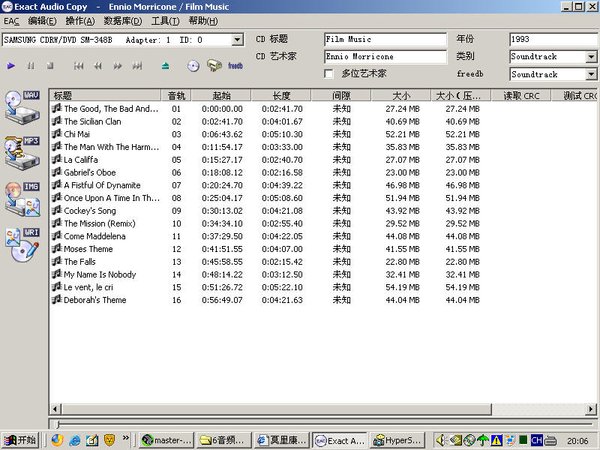The height and width of the screenshot is (450, 600).
Task: Open the 操作(A) menu
Action: pos(80,21)
